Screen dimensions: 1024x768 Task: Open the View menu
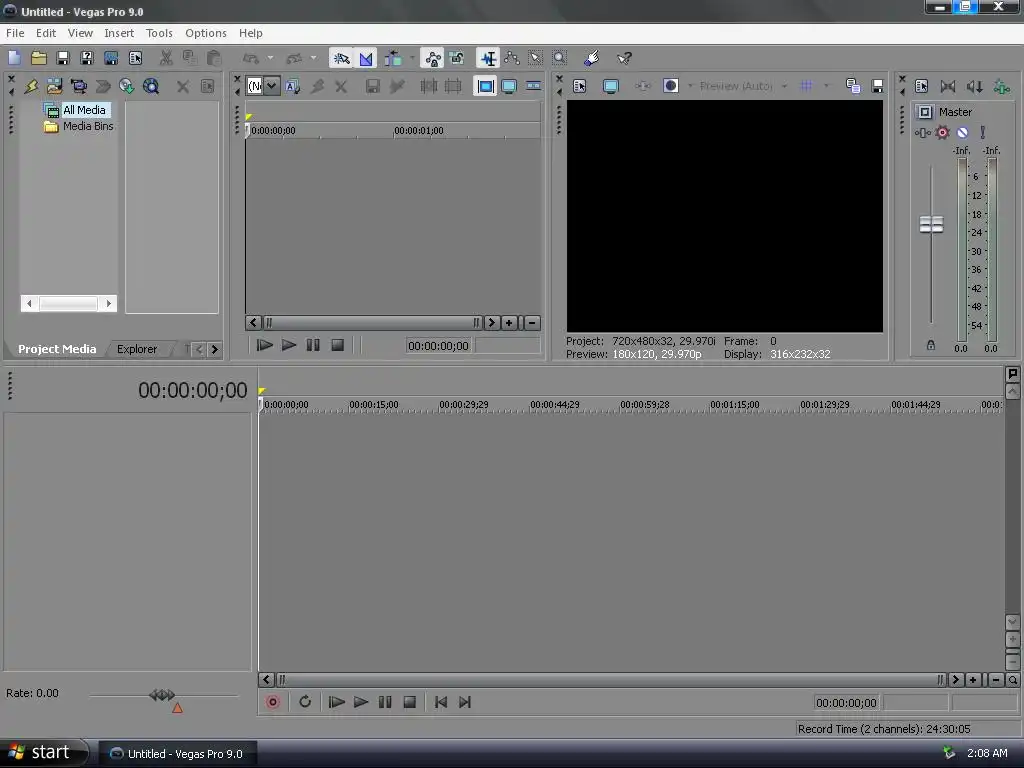80,33
